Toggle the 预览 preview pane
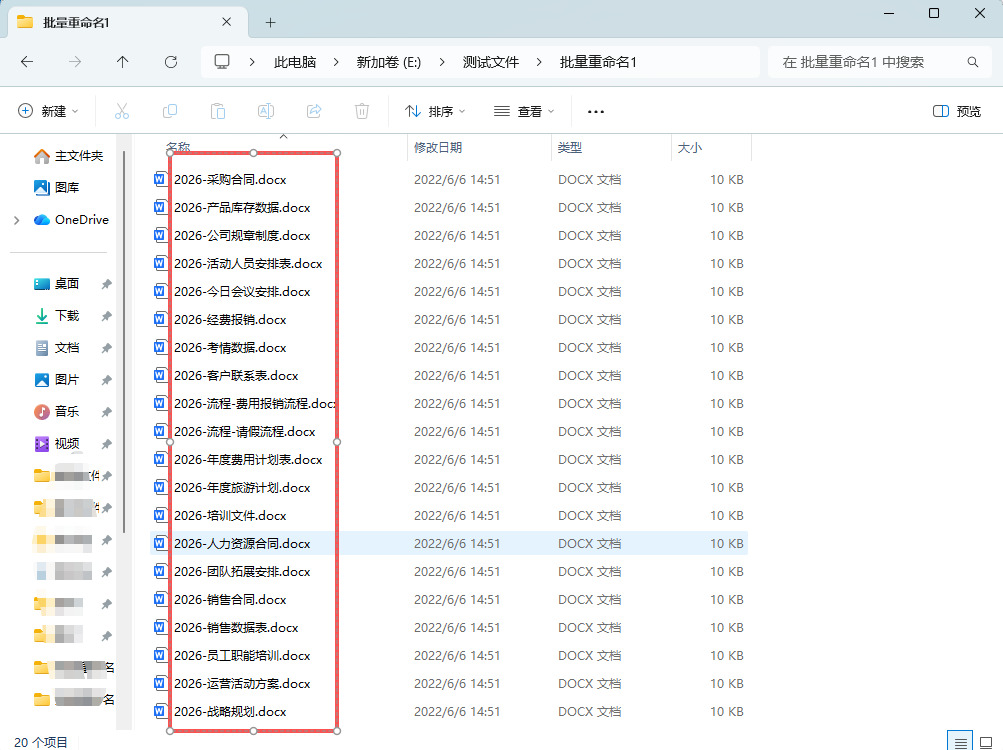Viewport: 1003px width, 750px height. pos(957,111)
